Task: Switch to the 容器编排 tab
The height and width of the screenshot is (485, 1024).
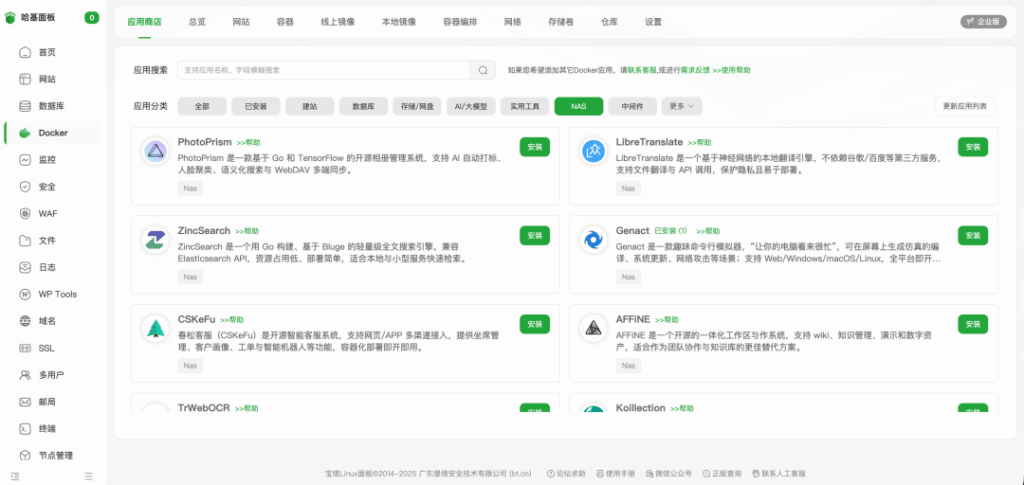Action: click(460, 21)
